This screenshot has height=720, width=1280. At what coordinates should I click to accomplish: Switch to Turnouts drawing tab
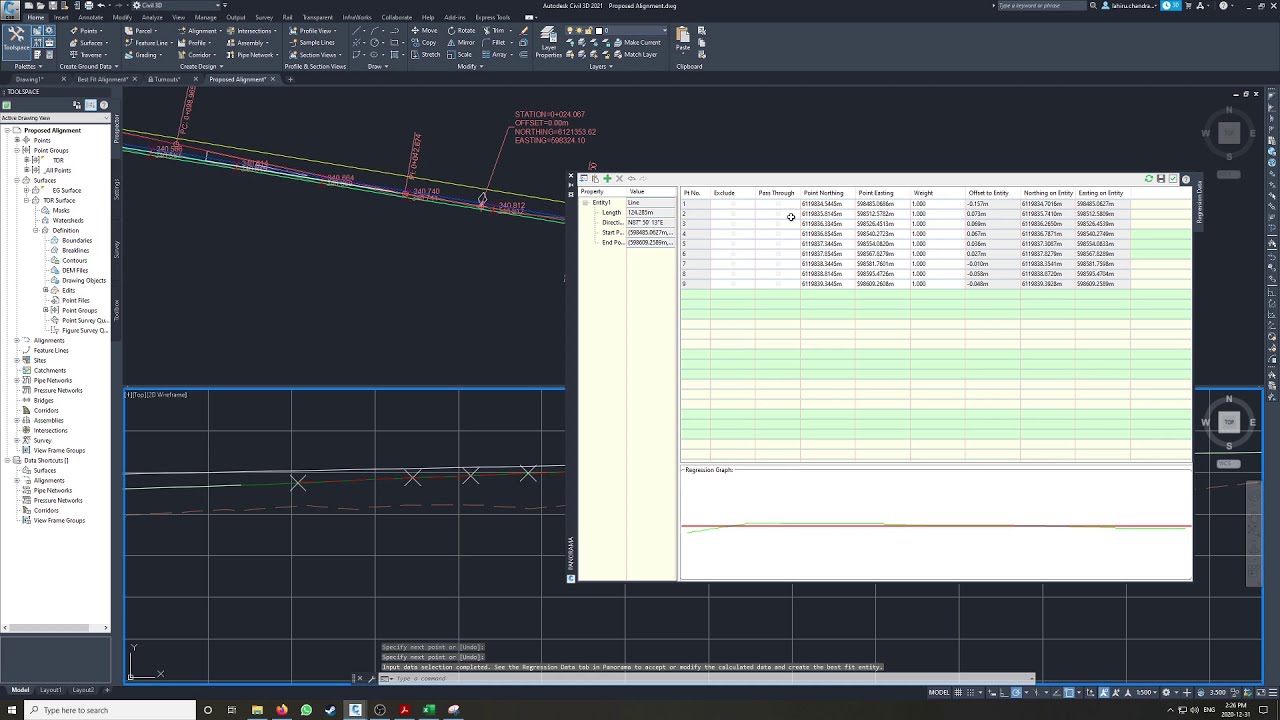[167, 79]
